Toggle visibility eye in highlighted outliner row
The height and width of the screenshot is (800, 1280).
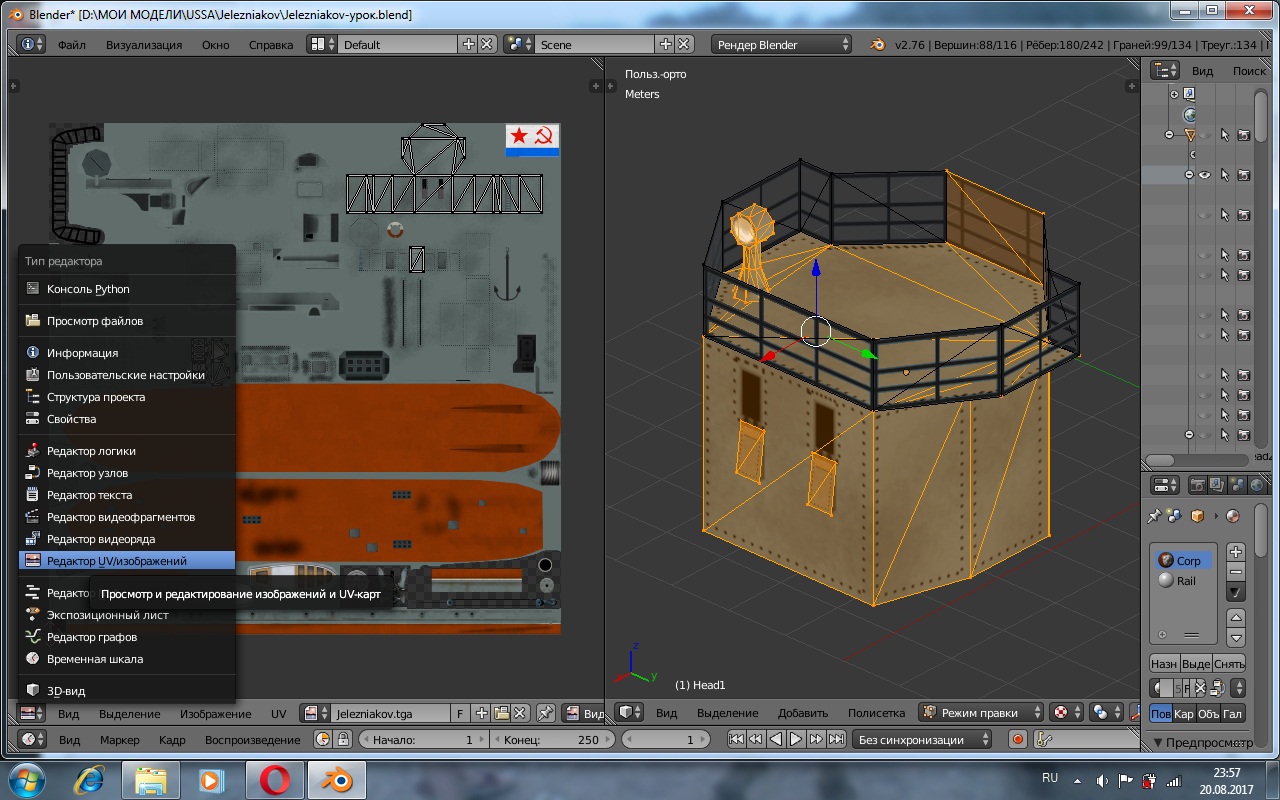pyautogui.click(x=1205, y=175)
